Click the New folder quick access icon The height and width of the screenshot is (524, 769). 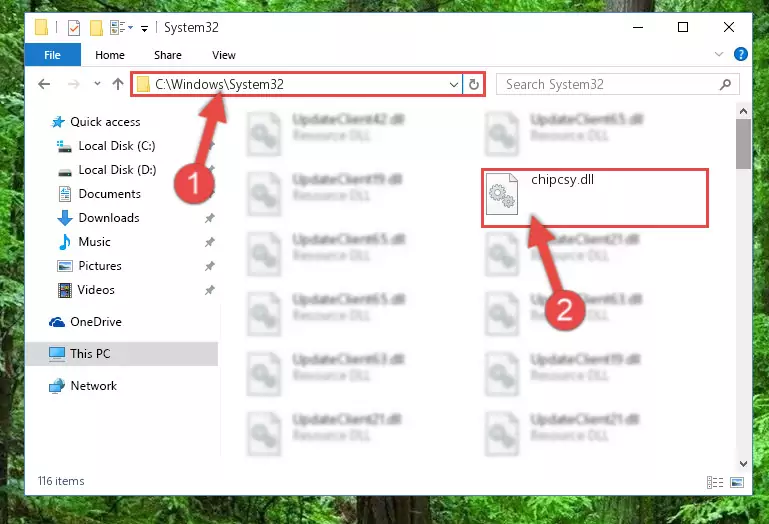(96, 27)
